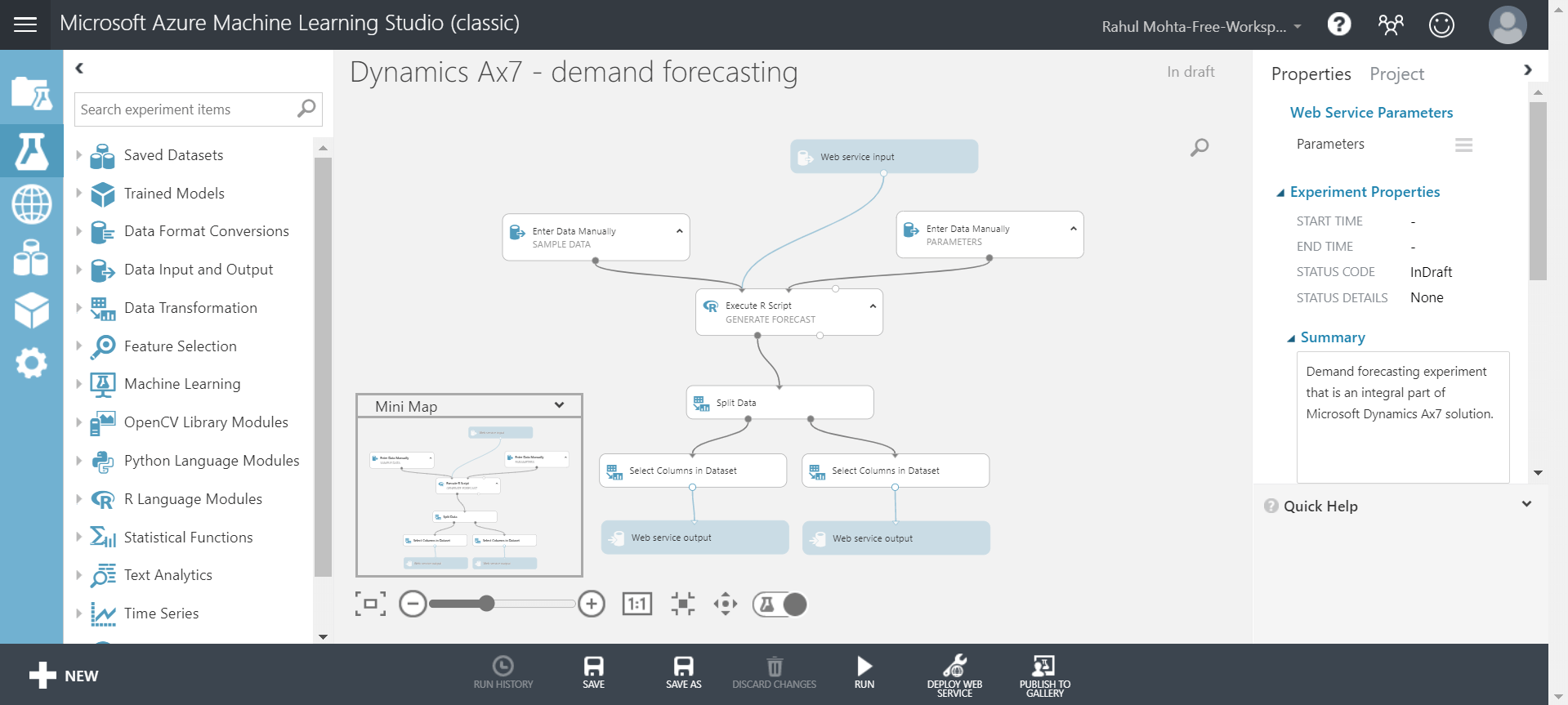Click the canvas search magnifier icon

tap(1199, 147)
